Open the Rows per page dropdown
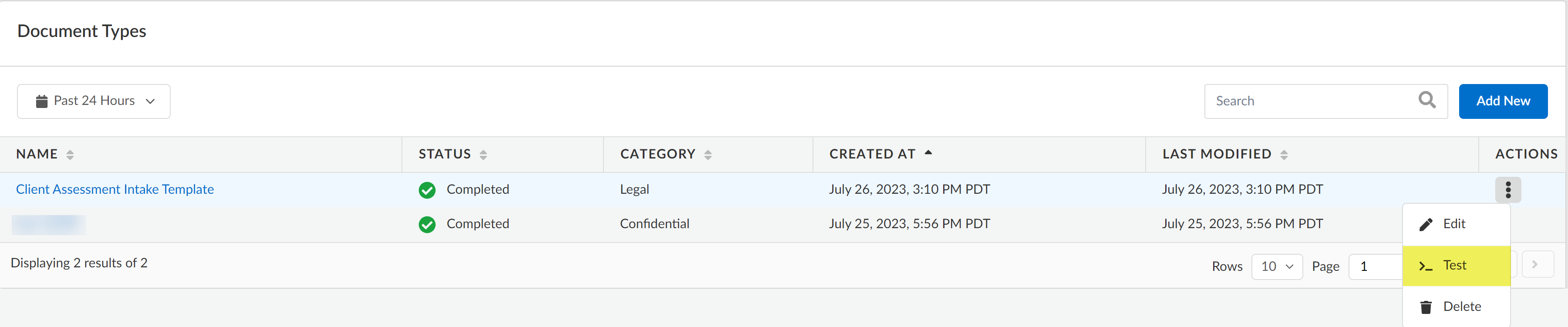1568x327 pixels. (x=1276, y=267)
